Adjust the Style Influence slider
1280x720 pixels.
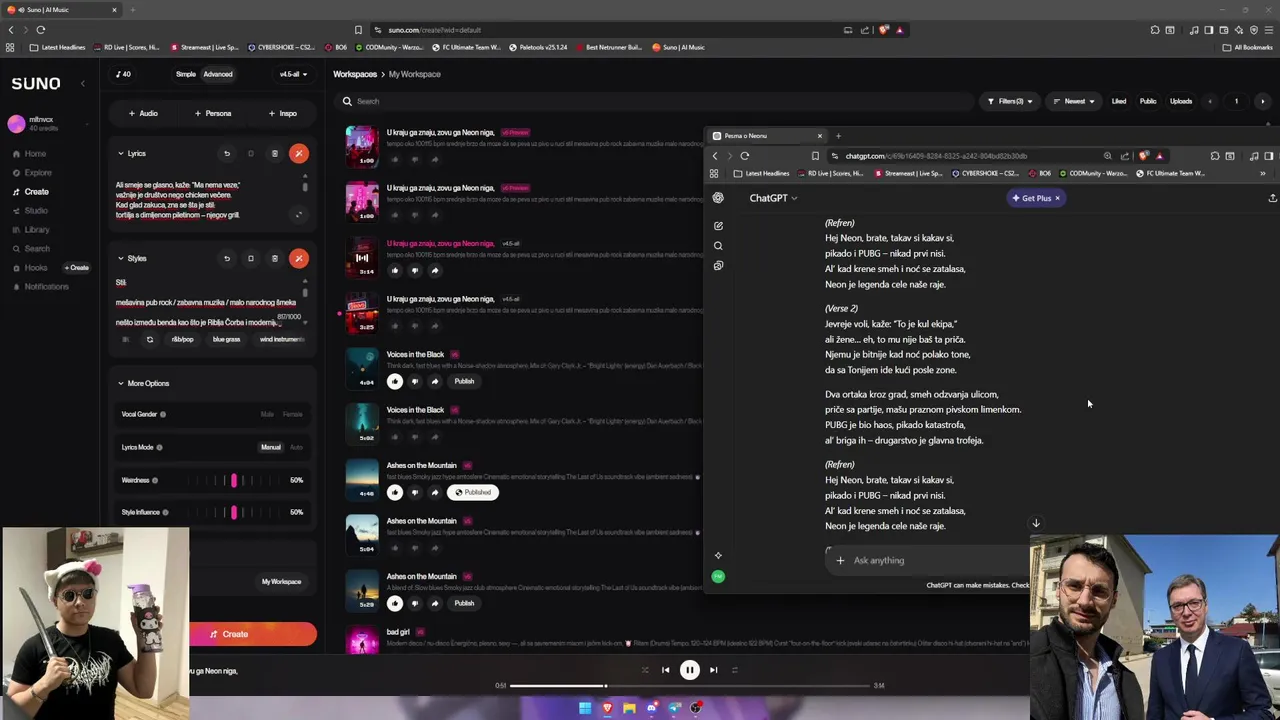[x=233, y=512]
